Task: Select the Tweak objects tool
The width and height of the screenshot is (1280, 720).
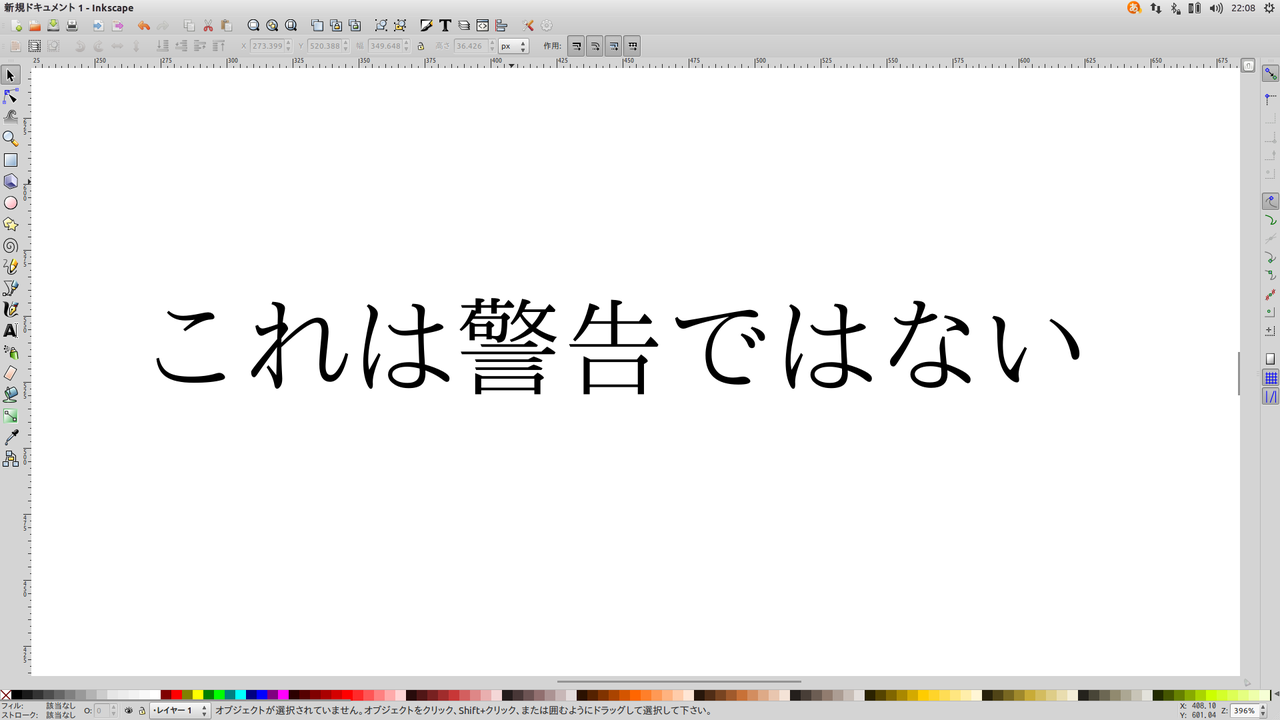Action: click(10, 117)
